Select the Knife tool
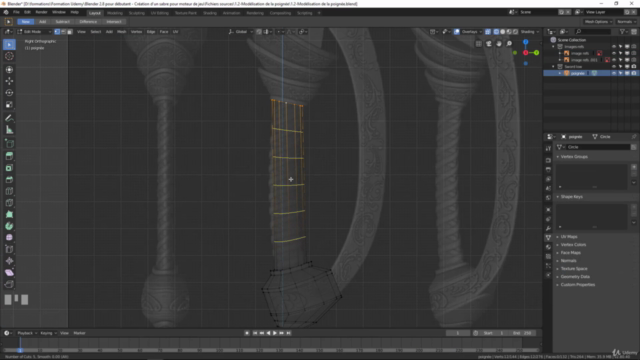This screenshot has height=360, width=640. (x=9, y=203)
